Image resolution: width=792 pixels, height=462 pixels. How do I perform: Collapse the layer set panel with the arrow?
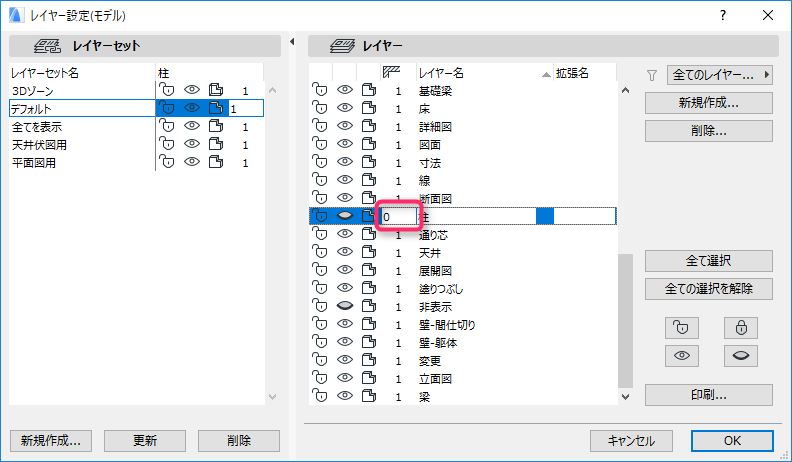[292, 41]
